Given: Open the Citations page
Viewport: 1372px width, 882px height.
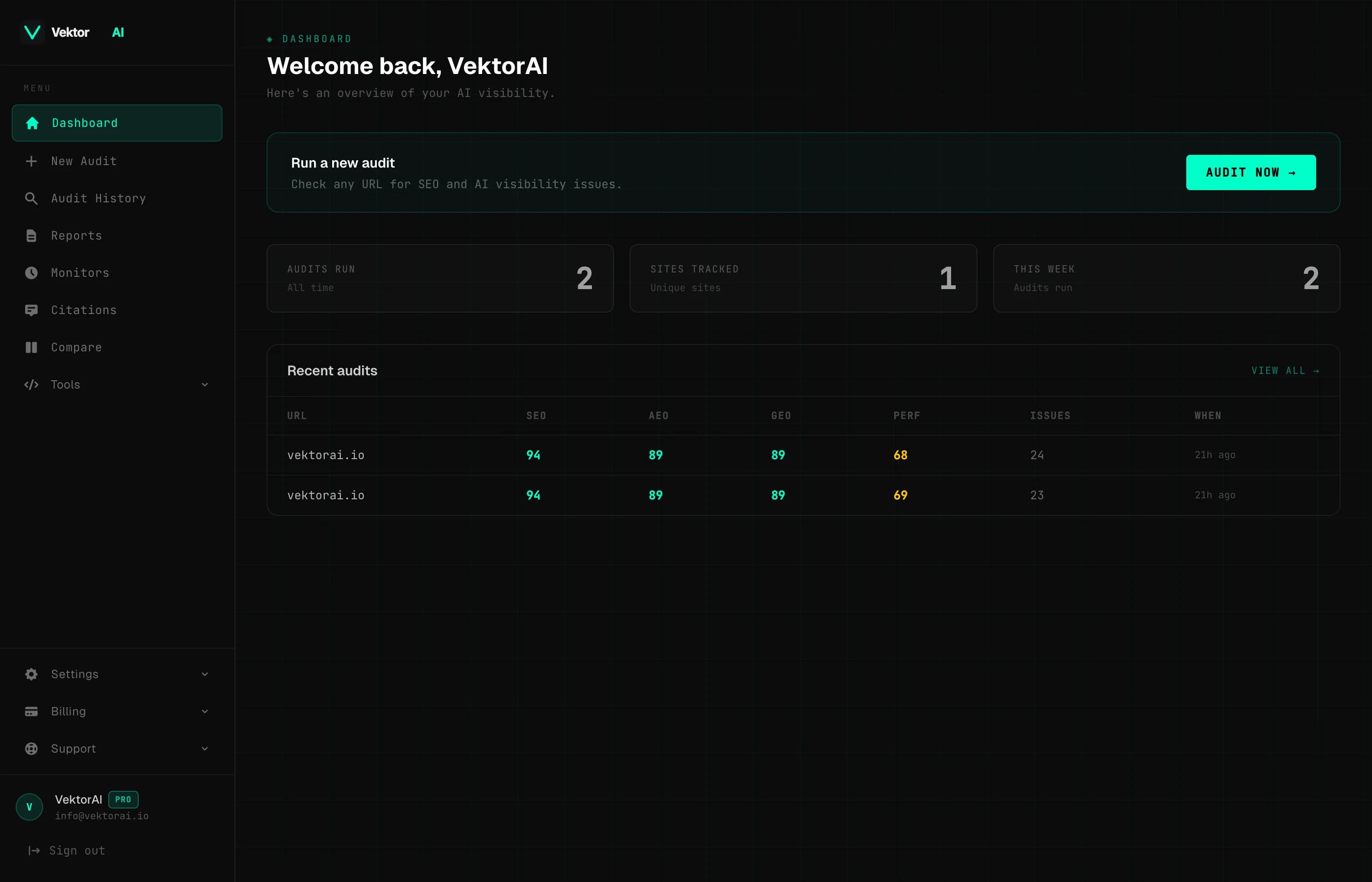Looking at the screenshot, I should pos(117,310).
